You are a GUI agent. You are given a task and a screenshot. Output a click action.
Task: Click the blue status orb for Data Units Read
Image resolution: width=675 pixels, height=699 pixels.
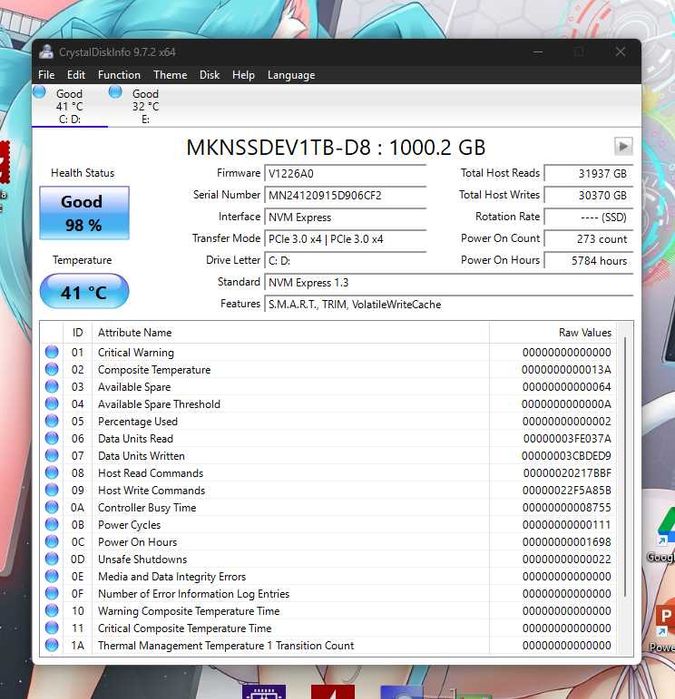point(52,438)
